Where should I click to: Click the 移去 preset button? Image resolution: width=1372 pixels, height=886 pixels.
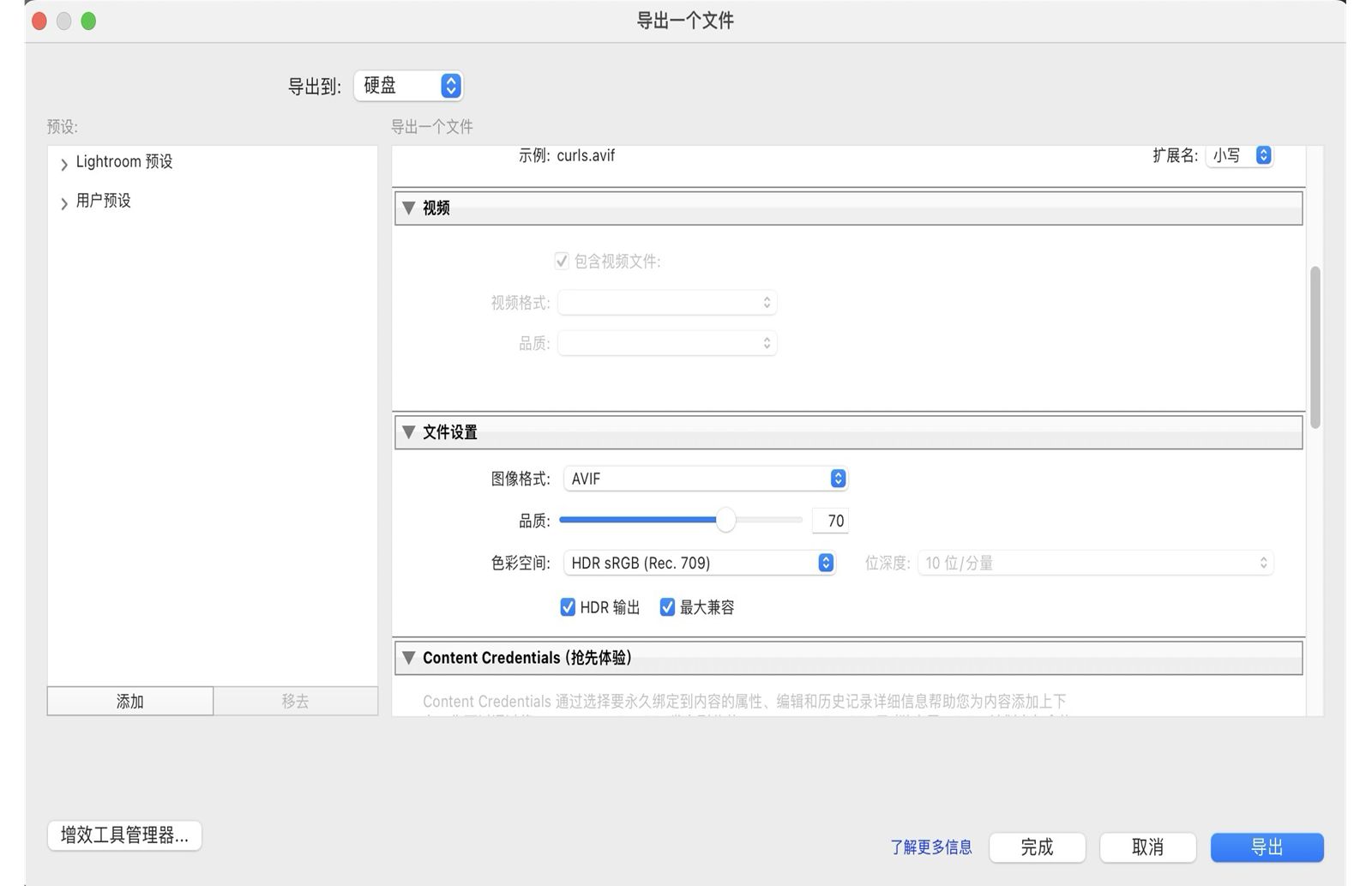pos(295,702)
